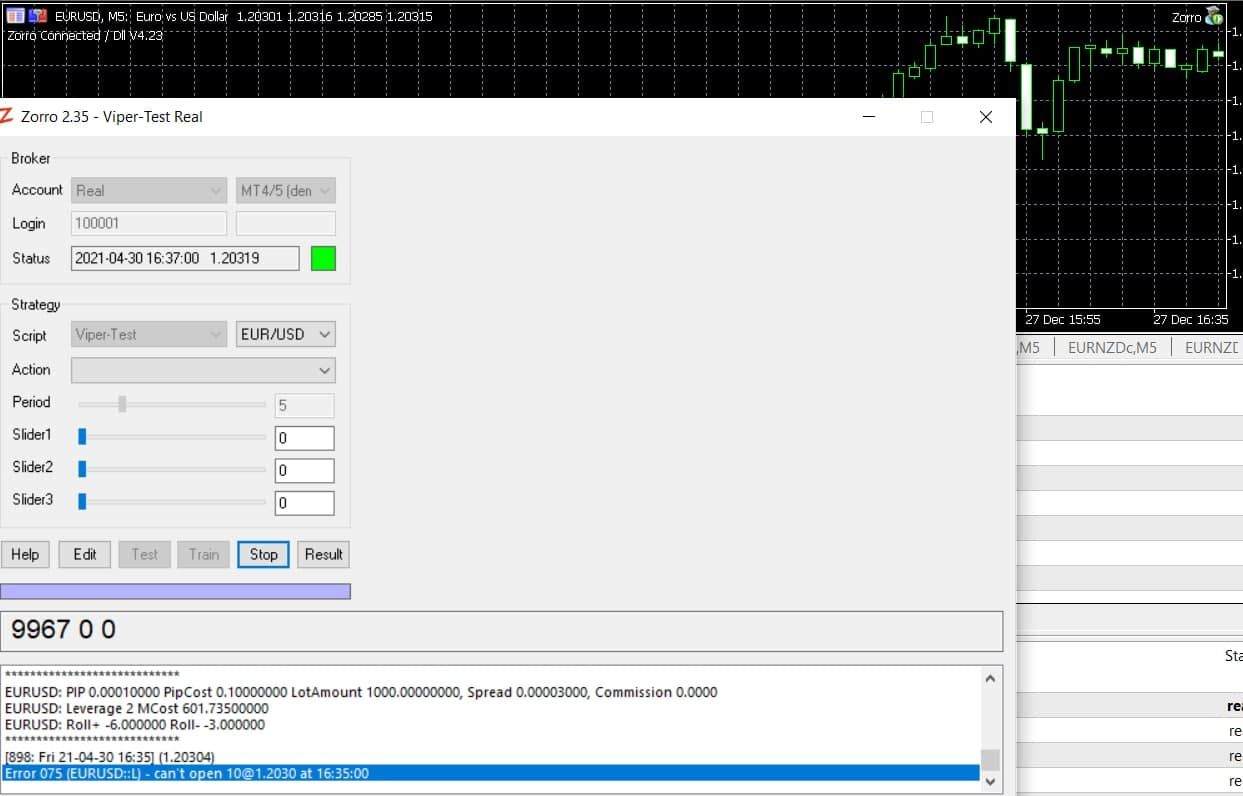Switch to the EURNZDc,M5 chart tab
The height and width of the screenshot is (796, 1243).
[x=1112, y=347]
